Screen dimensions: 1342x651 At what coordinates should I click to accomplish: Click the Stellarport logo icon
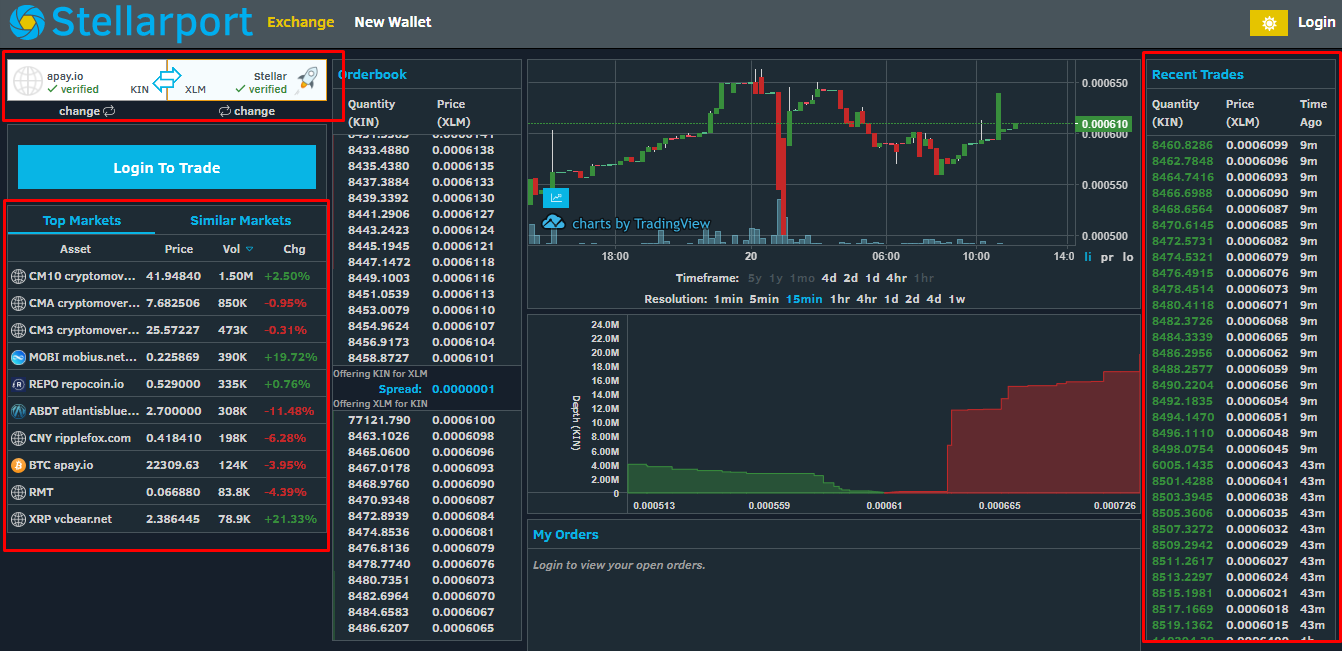(x=27, y=22)
